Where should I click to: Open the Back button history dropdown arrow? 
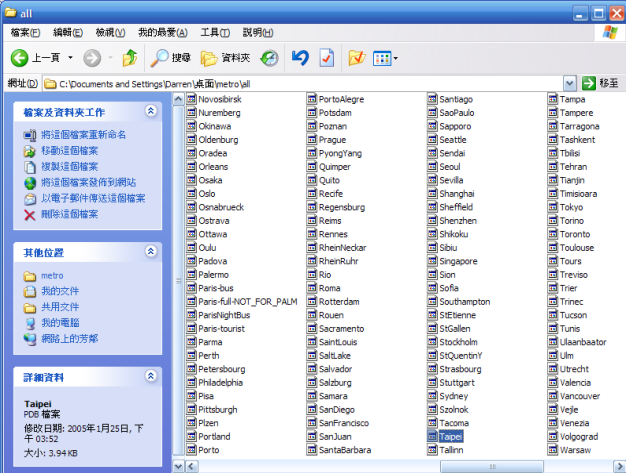(70, 58)
